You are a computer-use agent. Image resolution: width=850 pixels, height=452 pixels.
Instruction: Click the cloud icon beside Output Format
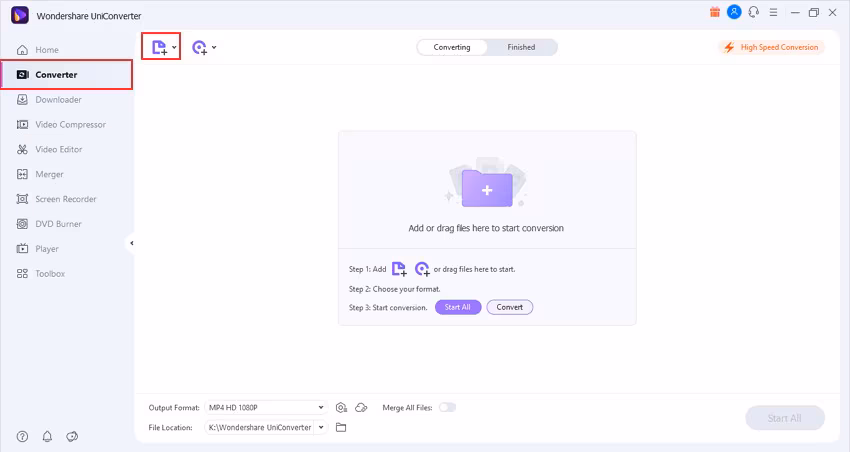pos(361,408)
